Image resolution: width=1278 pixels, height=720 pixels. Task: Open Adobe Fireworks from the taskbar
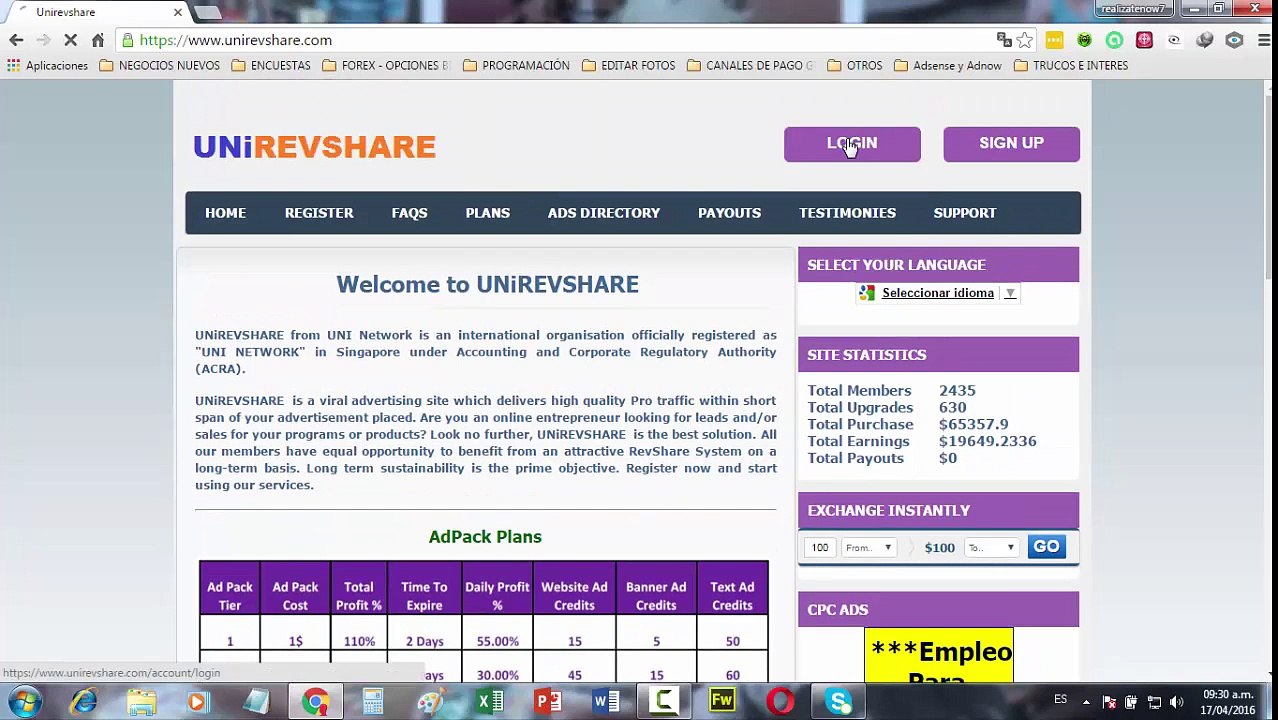click(x=721, y=701)
